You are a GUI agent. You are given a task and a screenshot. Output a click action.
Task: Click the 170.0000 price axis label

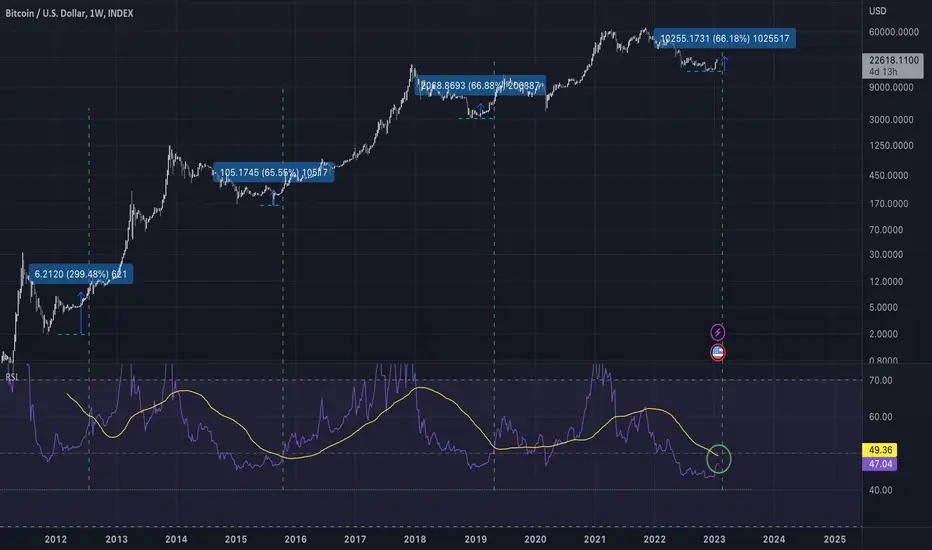pyautogui.click(x=889, y=203)
